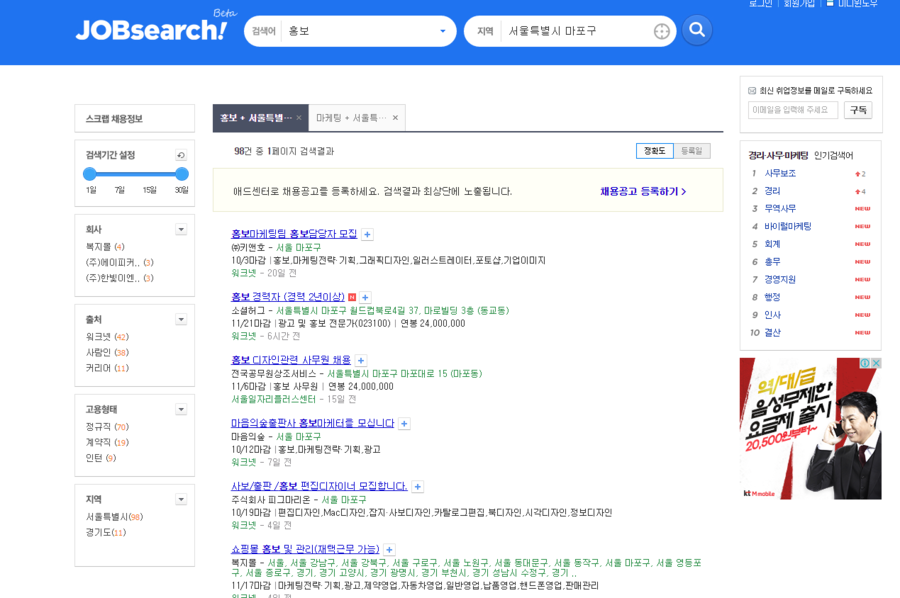Filter by employment type 정규직 (70)

(107, 427)
